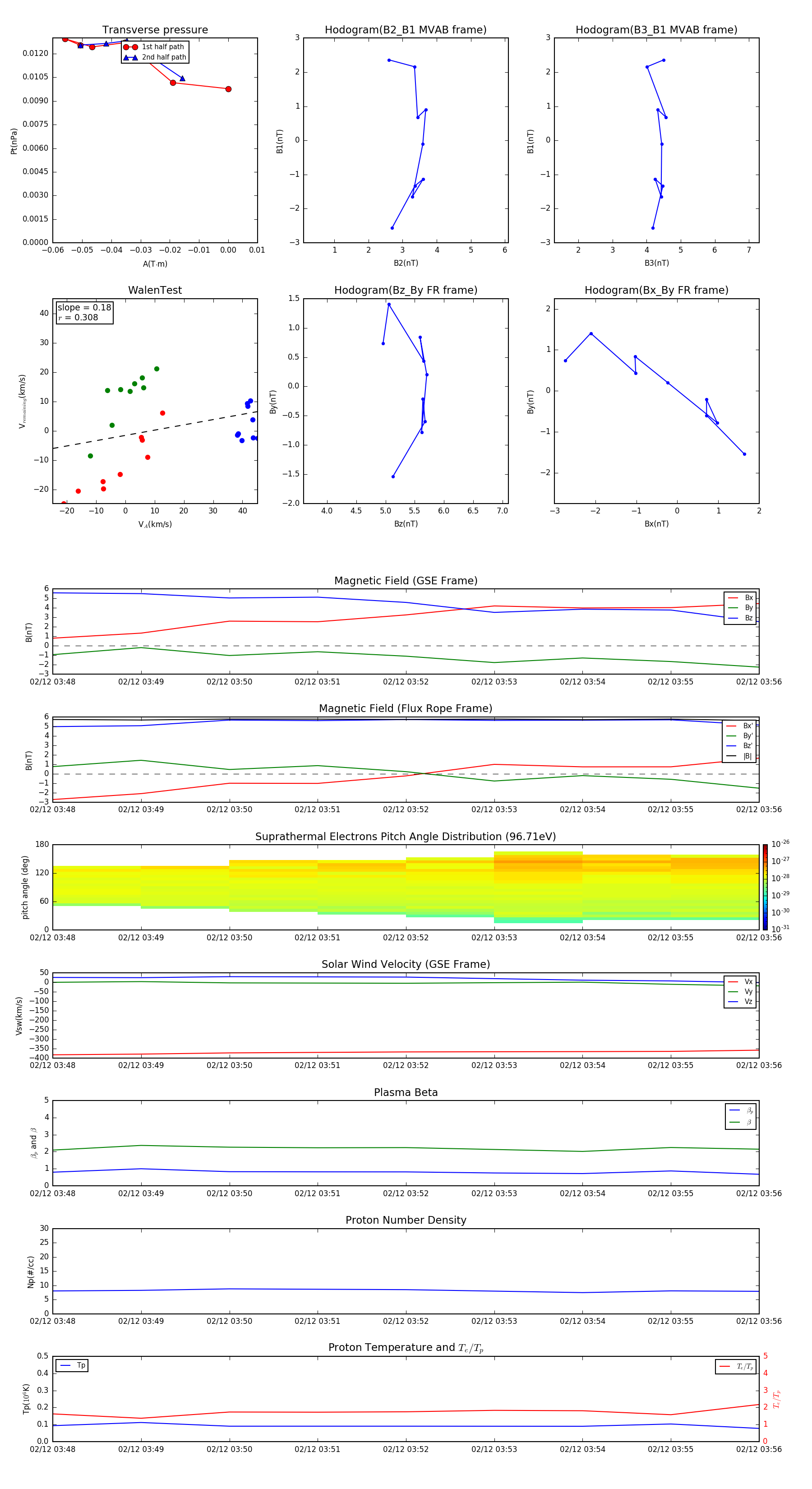Click the '2nd half path' legend entry
The width and height of the screenshot is (812, 1489).
coord(155,57)
